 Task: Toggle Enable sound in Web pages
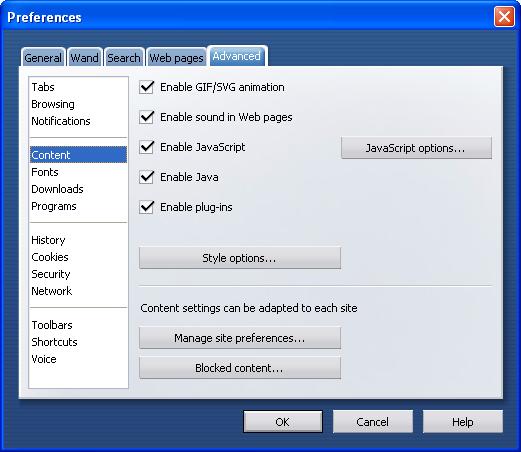(146, 117)
